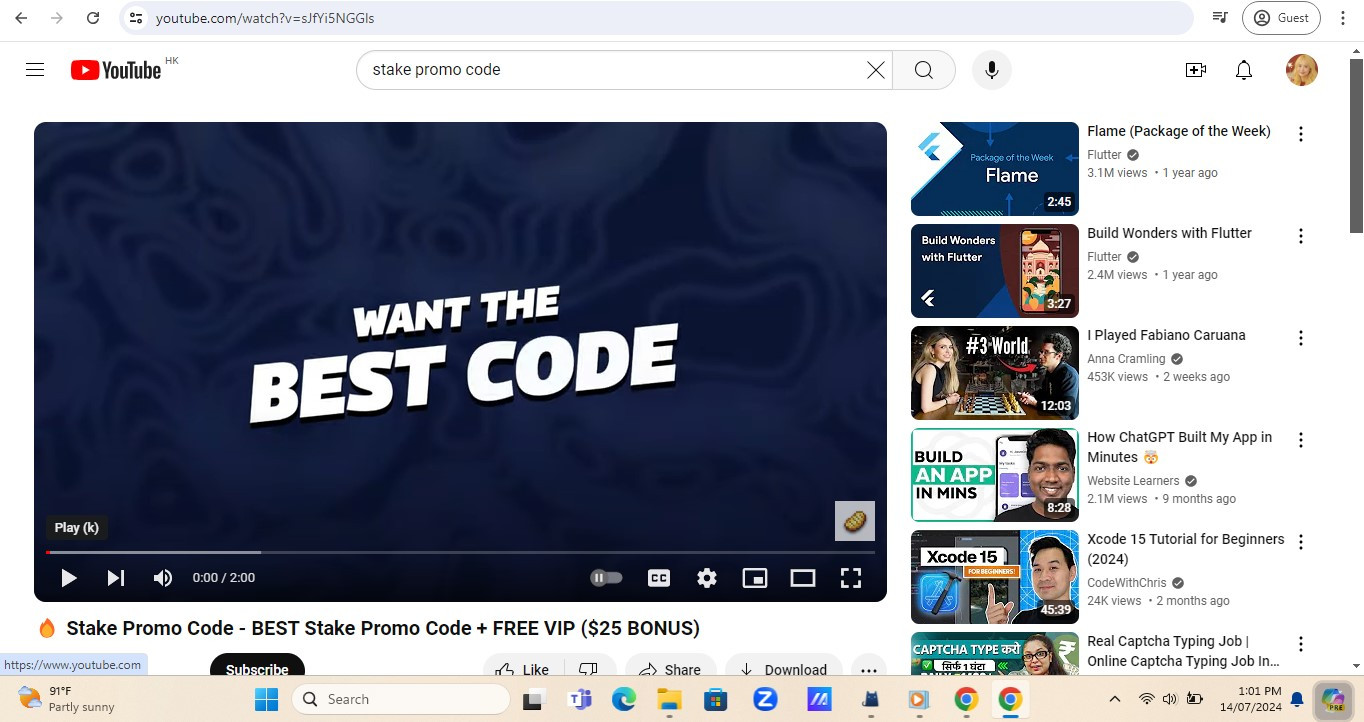The image size is (1364, 722).
Task: Enter full screen mode
Action: (851, 578)
